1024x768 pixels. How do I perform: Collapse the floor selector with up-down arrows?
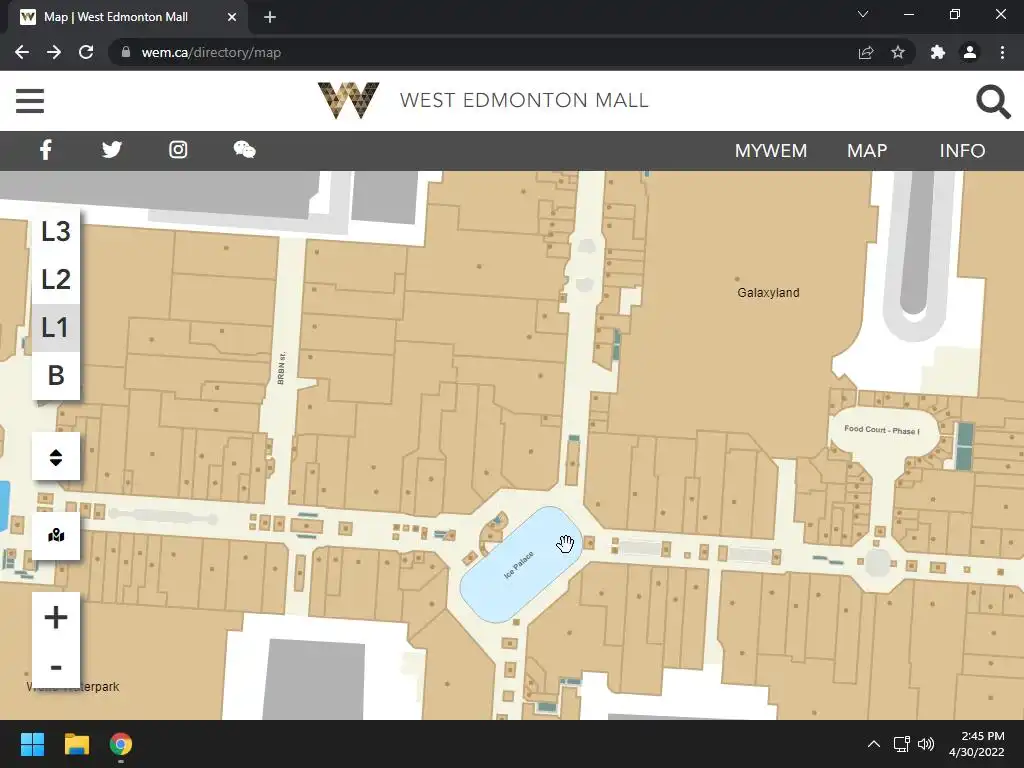coord(56,456)
